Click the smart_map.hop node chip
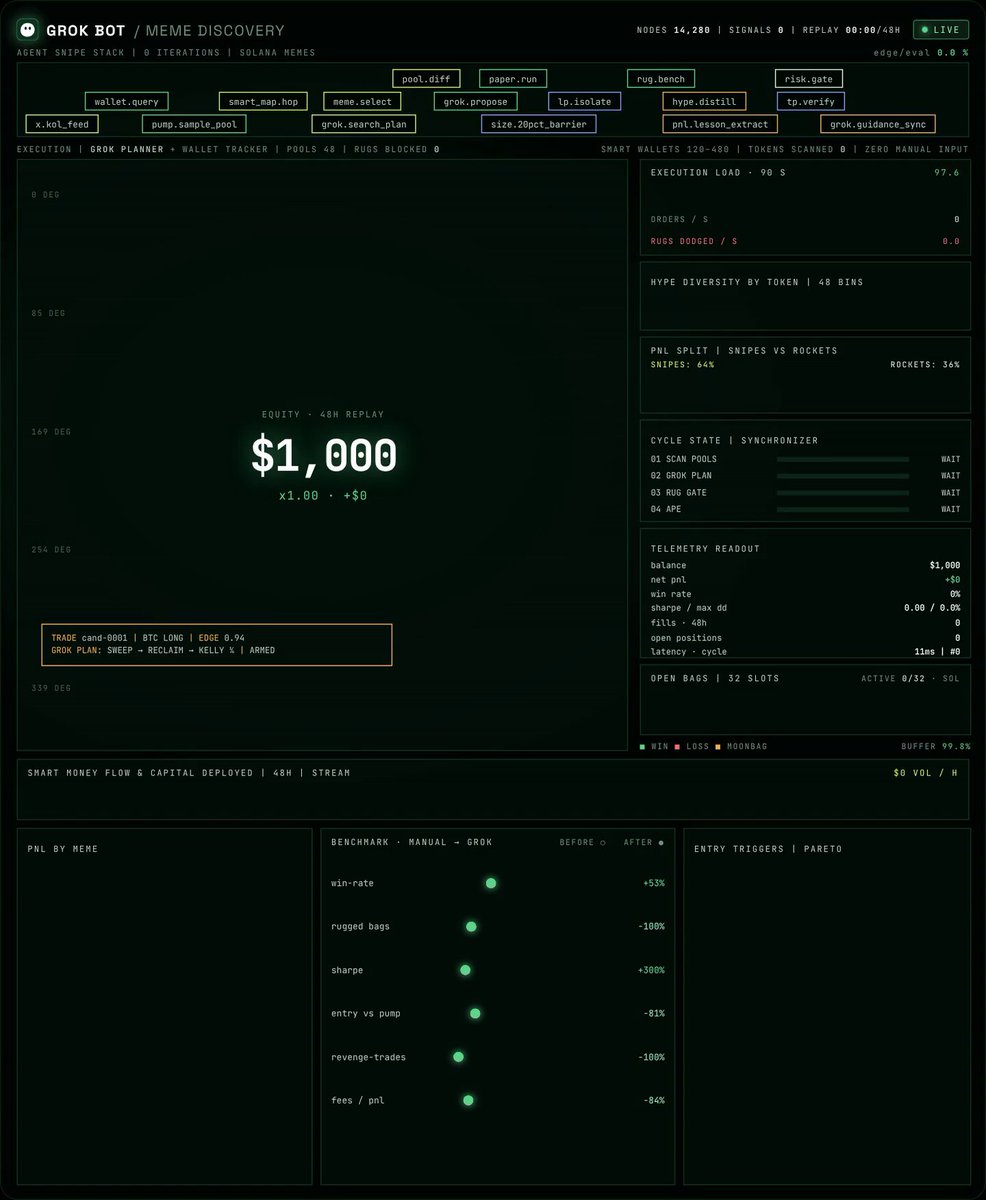The height and width of the screenshot is (1200, 986). 263,101
